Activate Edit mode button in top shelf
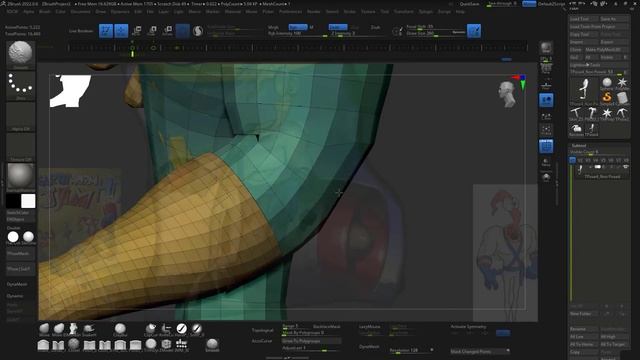 coord(106,31)
